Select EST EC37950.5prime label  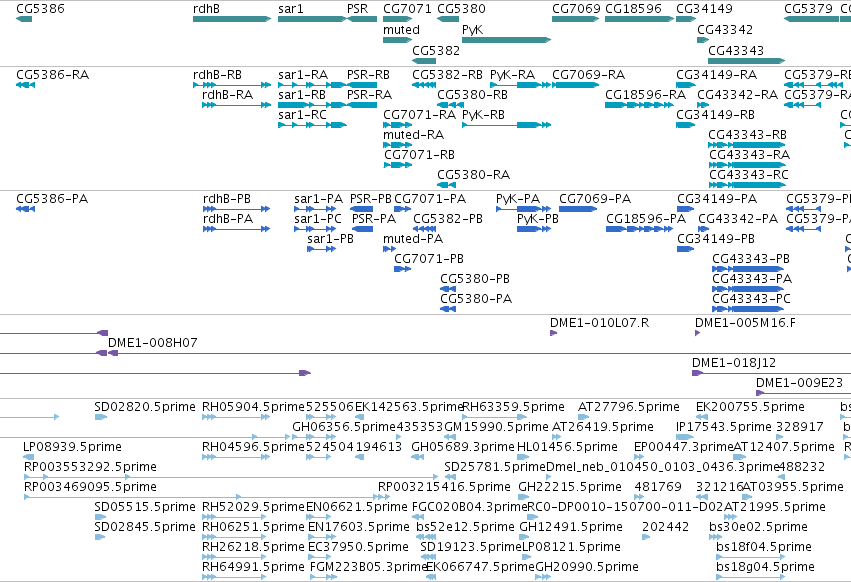tap(358, 547)
